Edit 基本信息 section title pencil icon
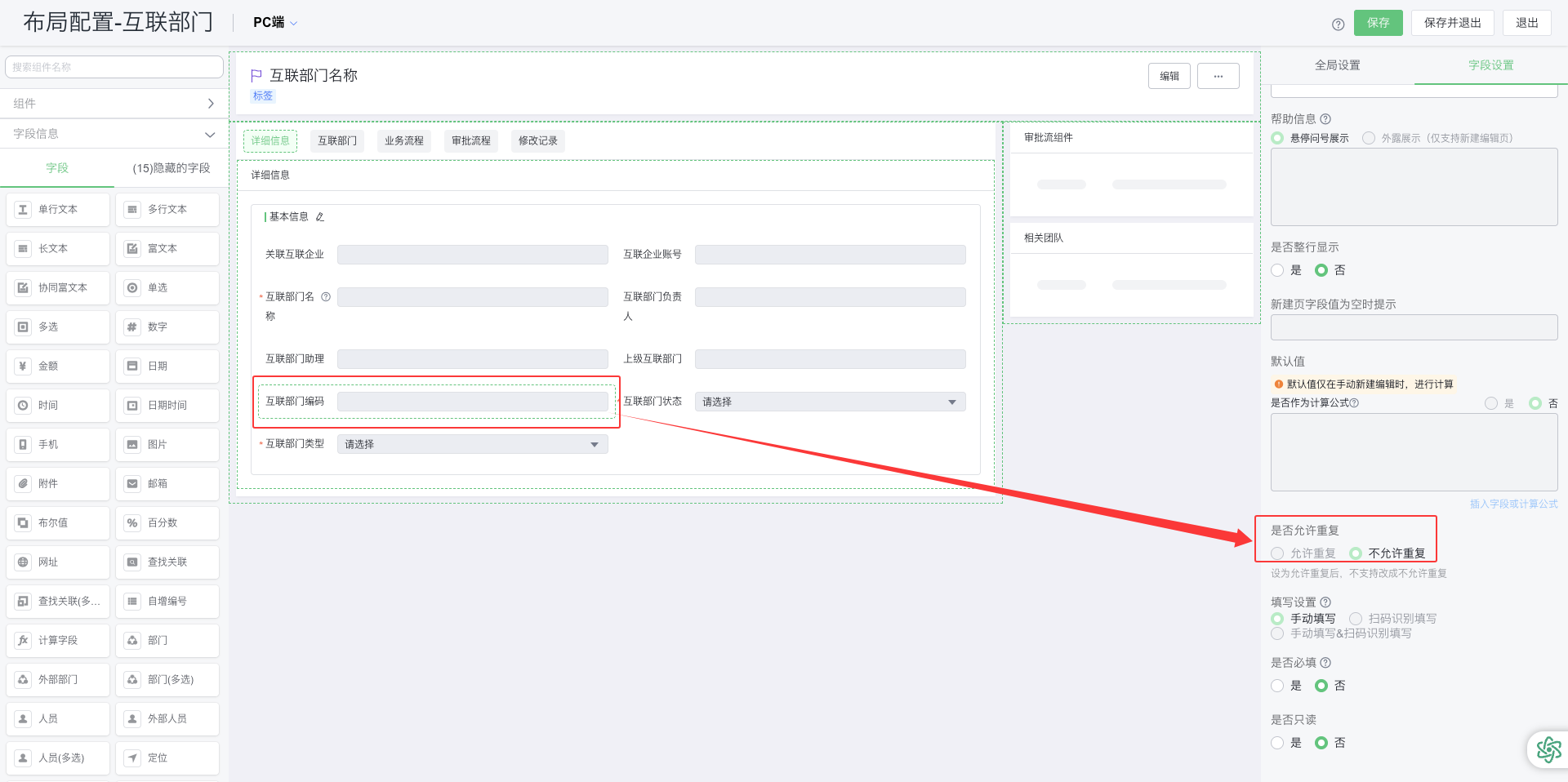 pyautogui.click(x=320, y=217)
